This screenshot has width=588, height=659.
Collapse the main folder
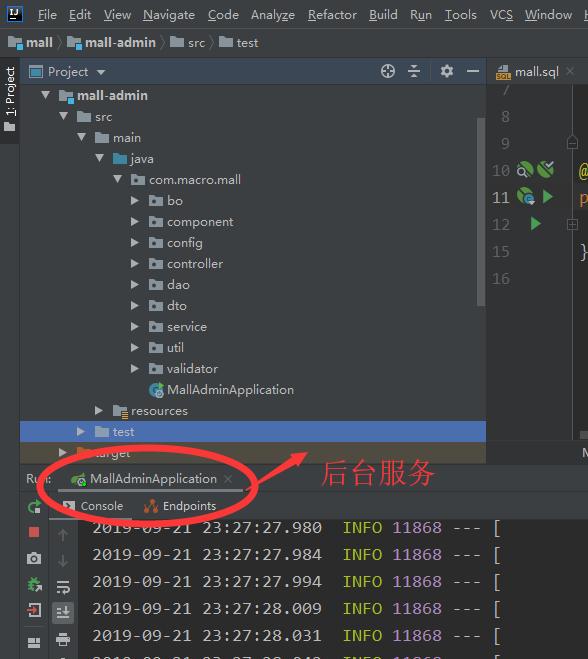[82, 137]
